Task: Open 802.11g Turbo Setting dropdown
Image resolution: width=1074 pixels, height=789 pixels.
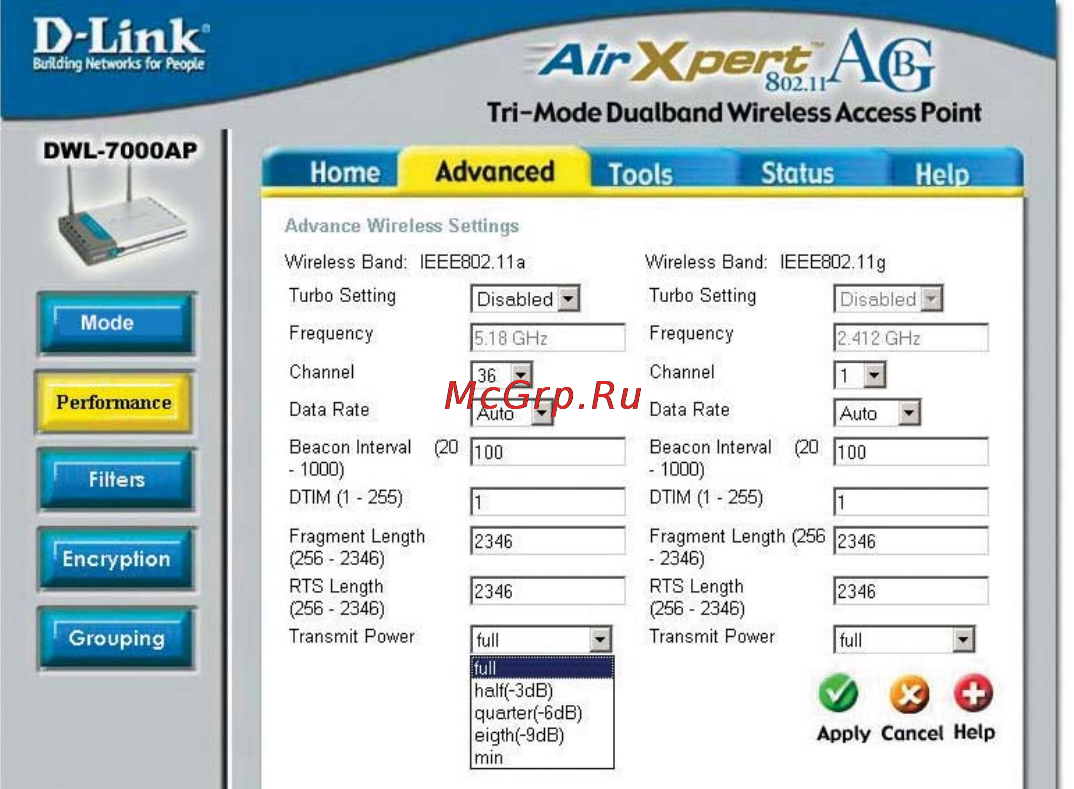Action: point(888,299)
